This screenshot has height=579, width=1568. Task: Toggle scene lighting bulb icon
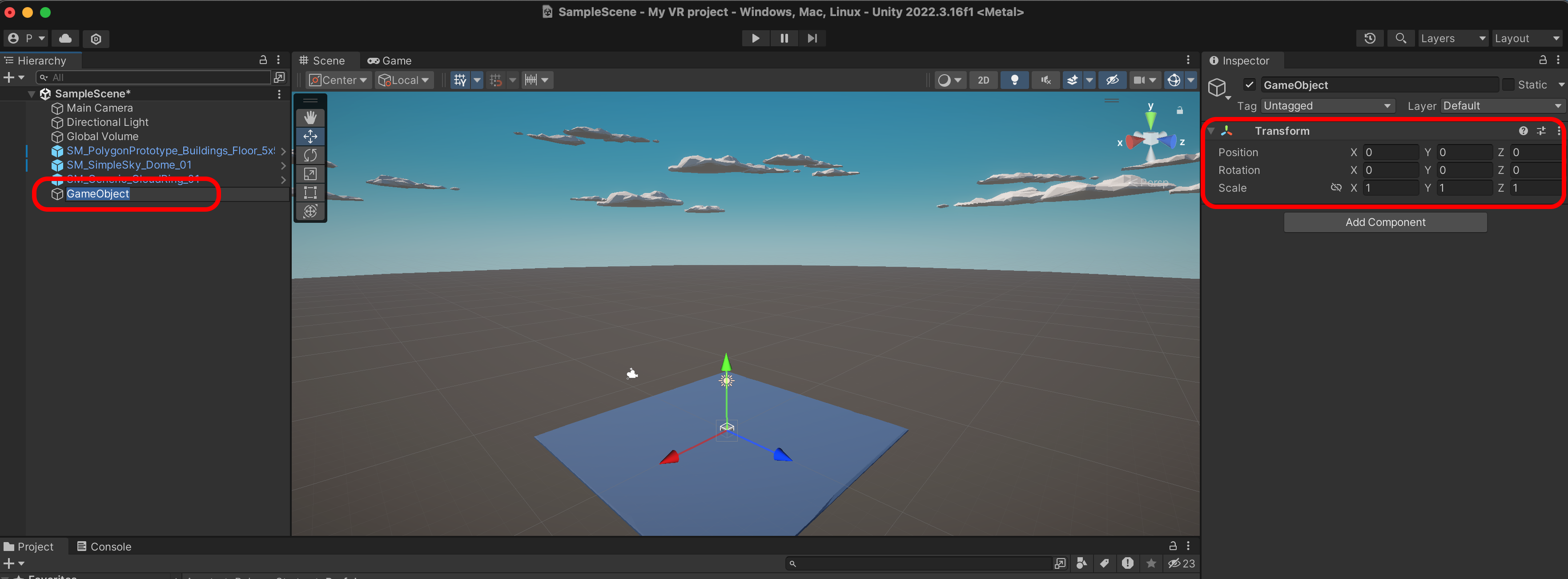[x=1014, y=80]
